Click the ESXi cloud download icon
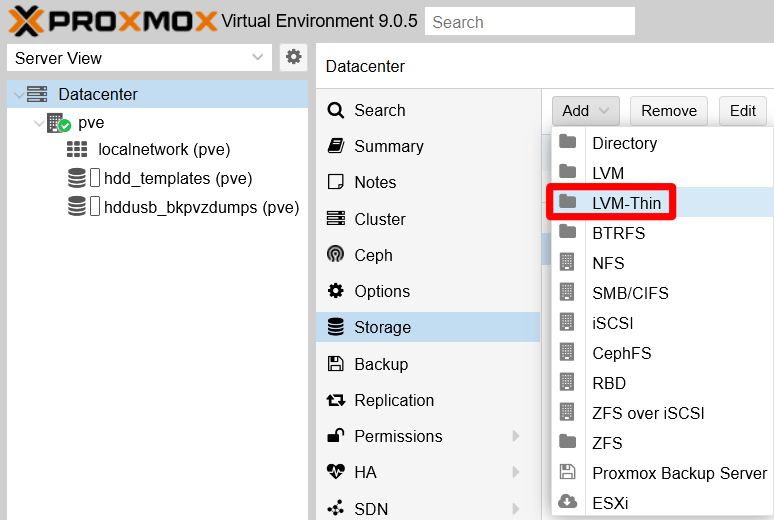The image size is (774, 520). [x=568, y=502]
